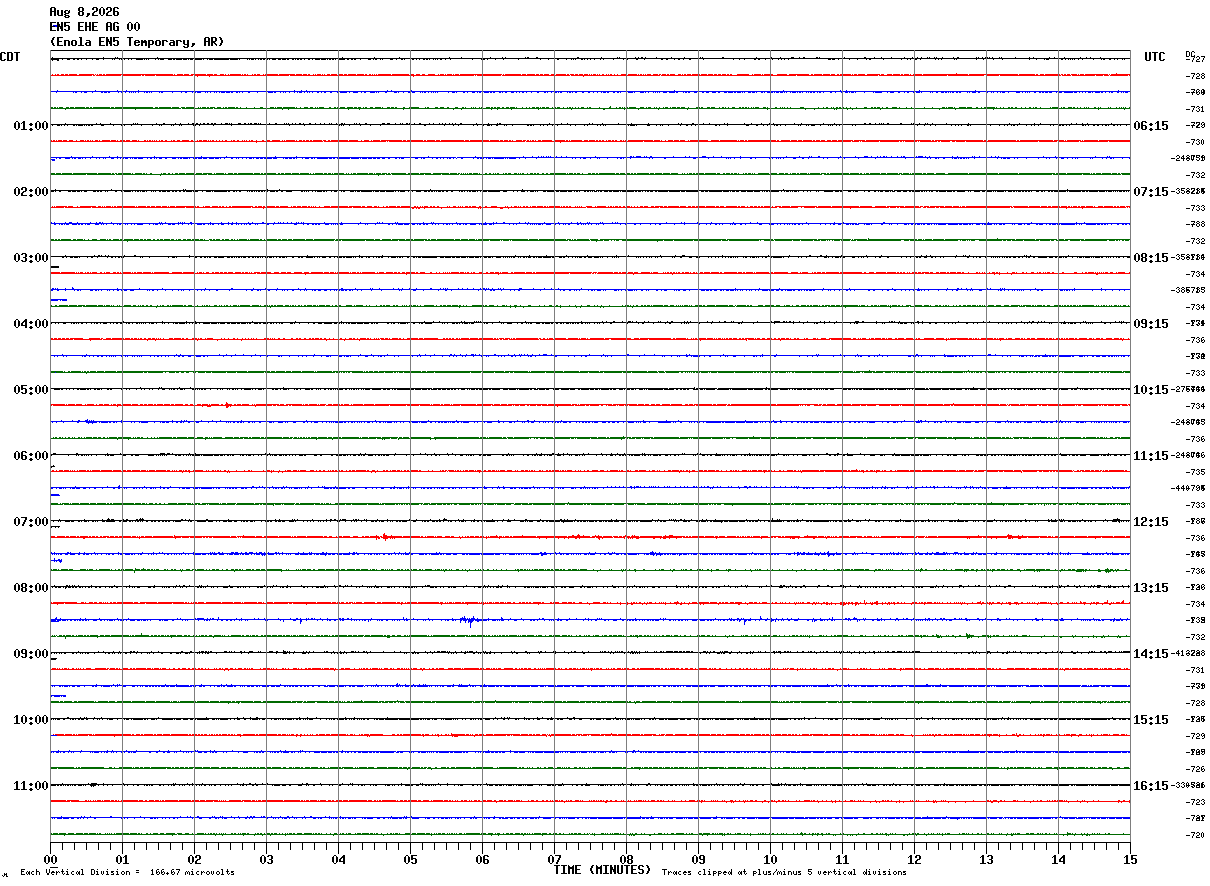Click the blue spike in 08:00 hour trace
This screenshot has width=1210, height=886.
(x=468, y=621)
